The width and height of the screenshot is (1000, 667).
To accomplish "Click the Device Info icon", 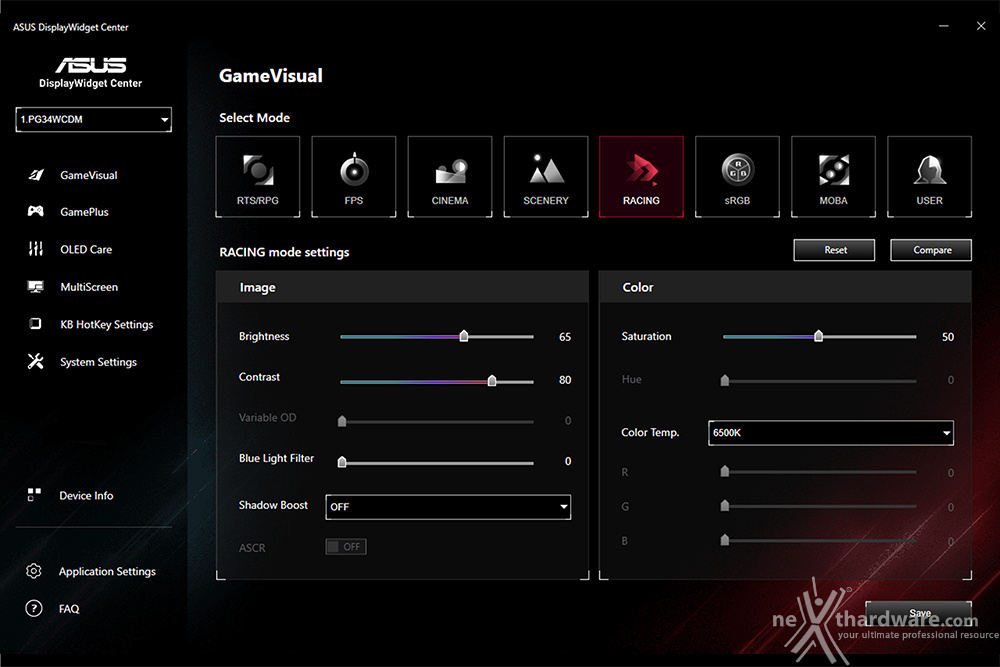I will click(x=34, y=495).
